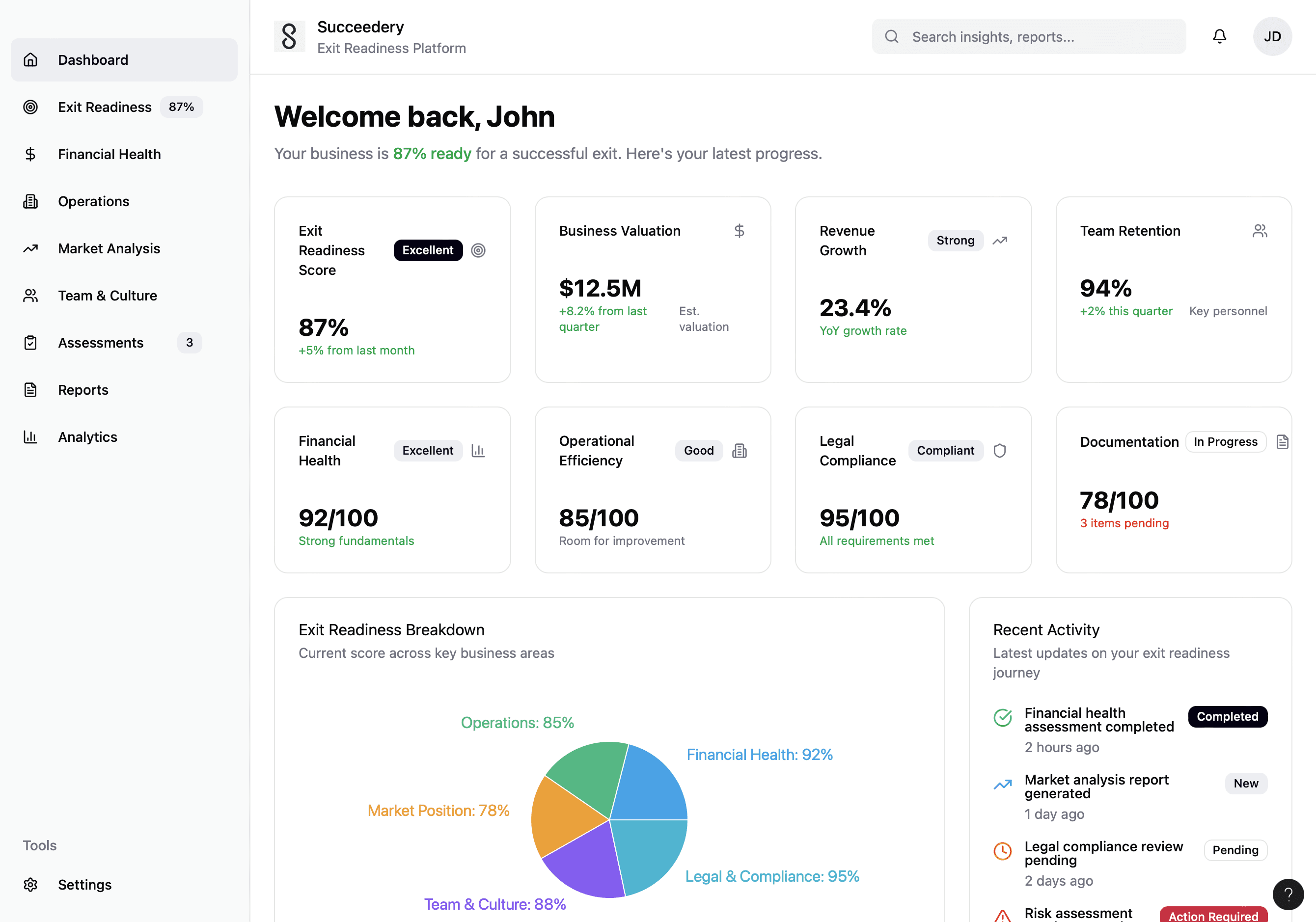The width and height of the screenshot is (1316, 922).
Task: Open Team & Culture section
Action: point(124,296)
